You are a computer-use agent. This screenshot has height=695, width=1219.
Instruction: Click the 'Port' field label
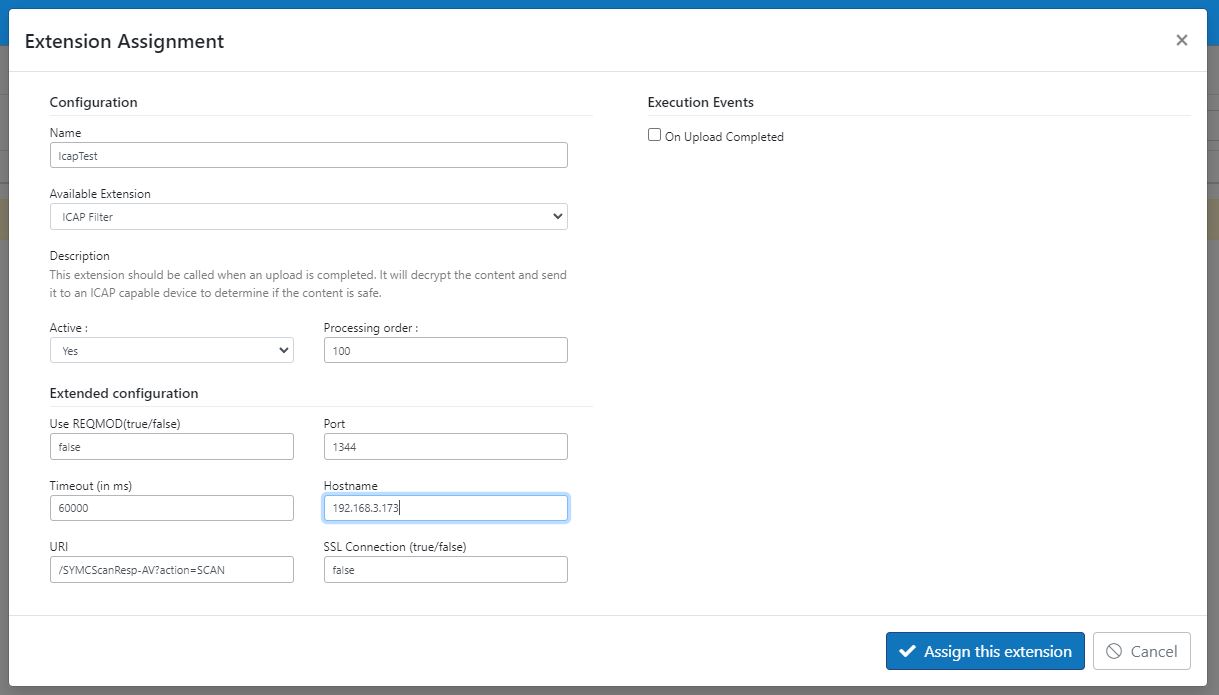click(335, 423)
